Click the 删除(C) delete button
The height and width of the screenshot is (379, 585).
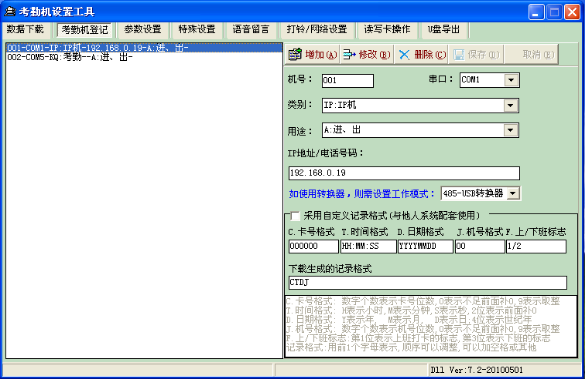click(422, 54)
